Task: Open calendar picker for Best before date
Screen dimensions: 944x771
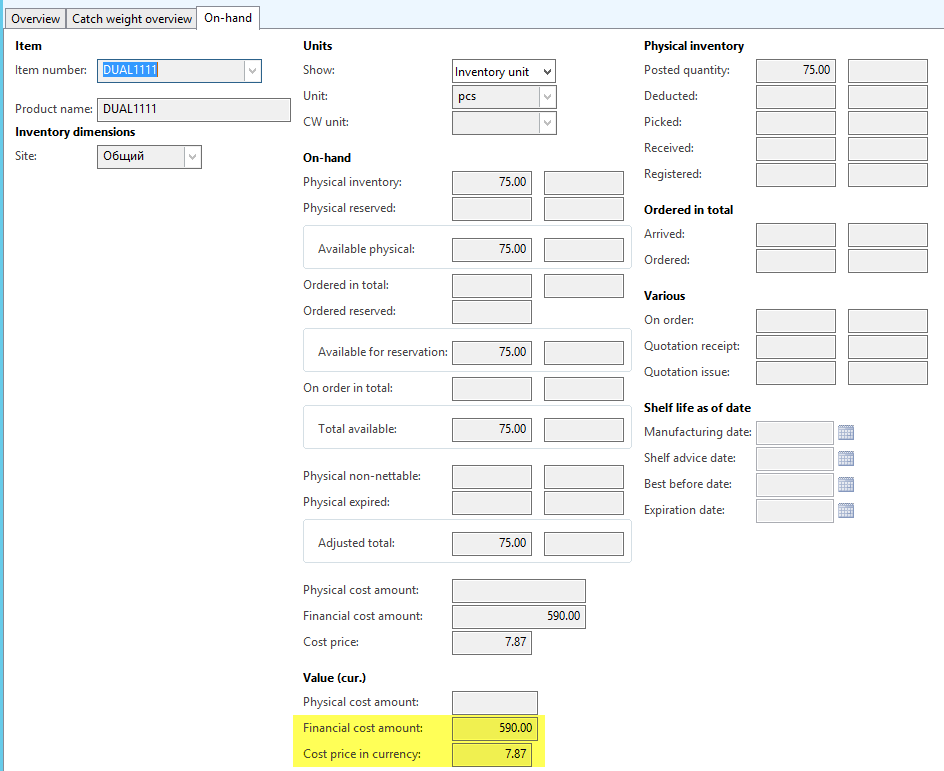Action: [846, 485]
